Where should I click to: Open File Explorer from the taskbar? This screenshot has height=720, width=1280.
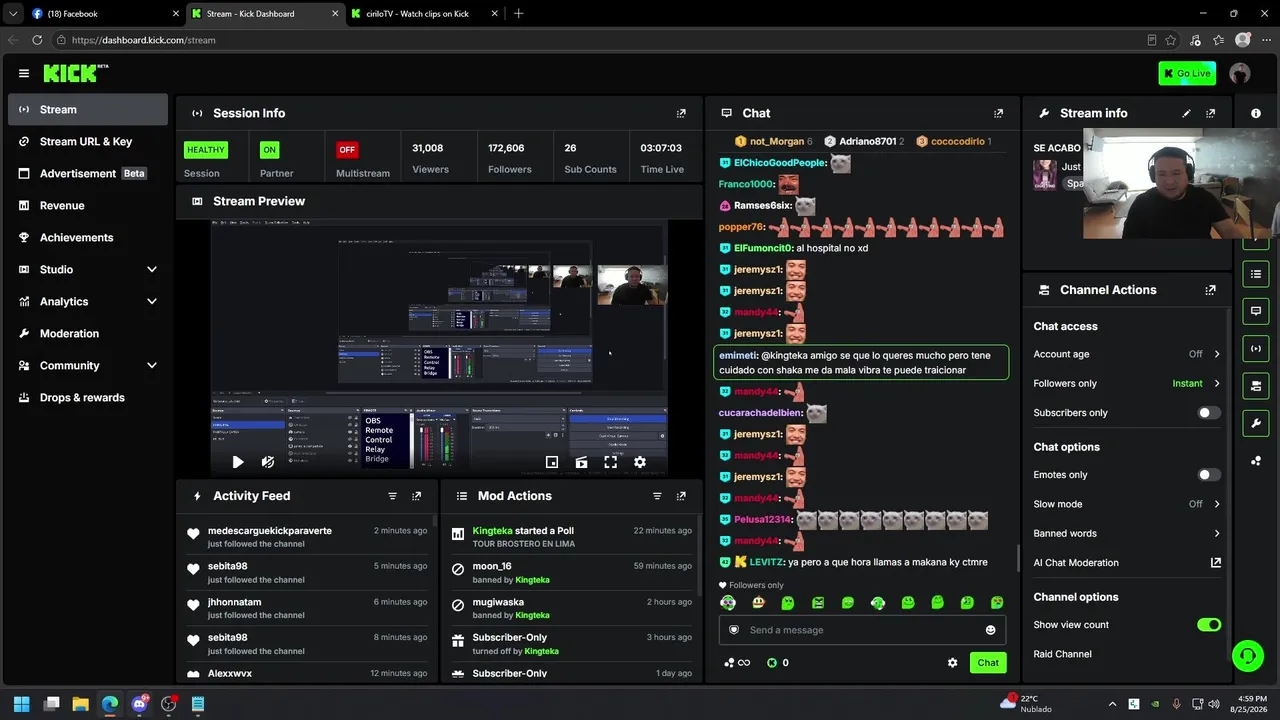pyautogui.click(x=81, y=704)
